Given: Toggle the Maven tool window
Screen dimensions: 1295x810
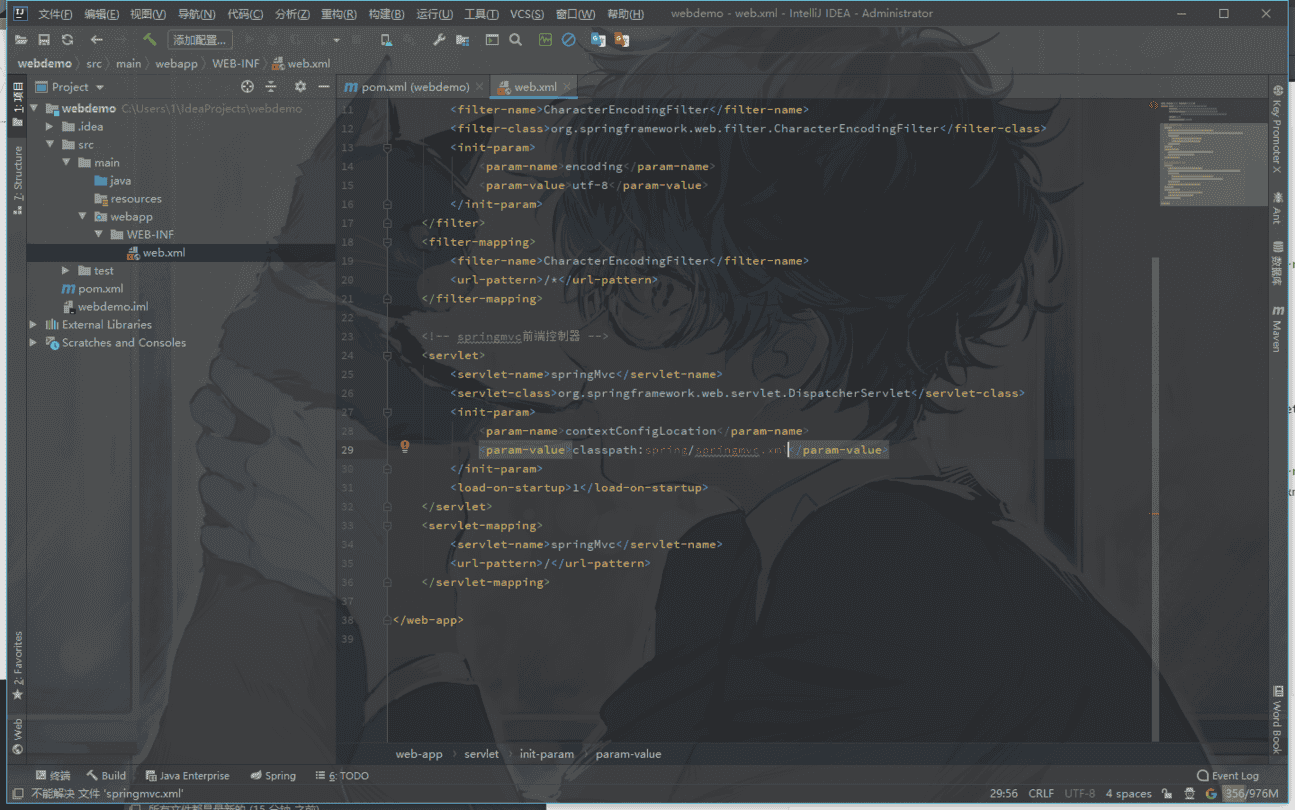Looking at the screenshot, I should [x=1277, y=329].
